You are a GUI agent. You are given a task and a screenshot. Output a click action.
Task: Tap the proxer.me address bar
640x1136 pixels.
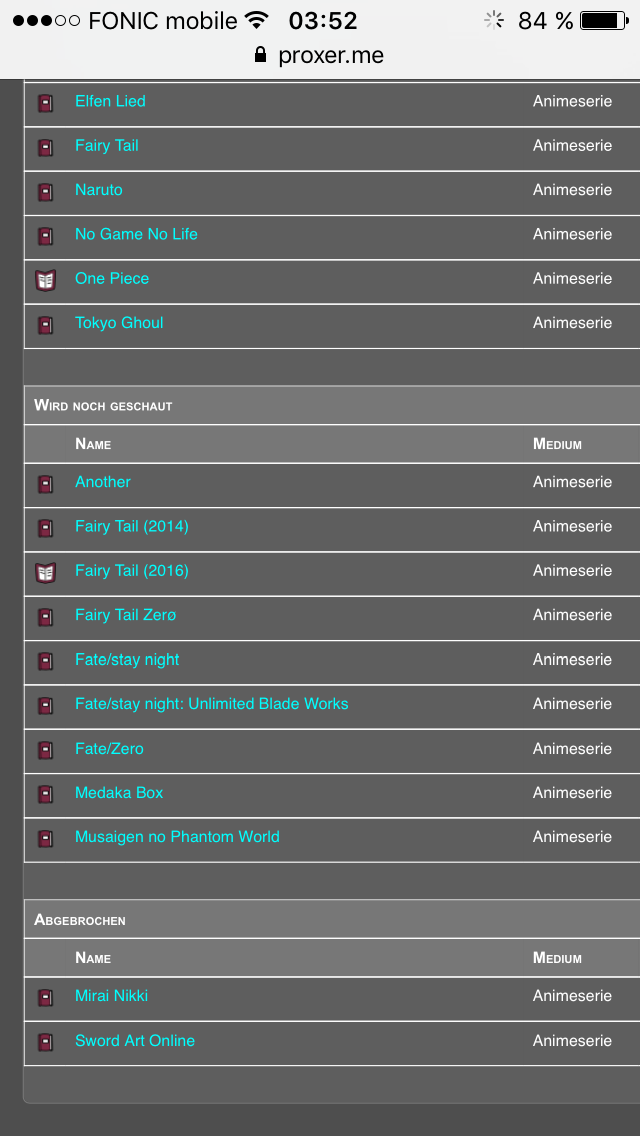tap(320, 55)
